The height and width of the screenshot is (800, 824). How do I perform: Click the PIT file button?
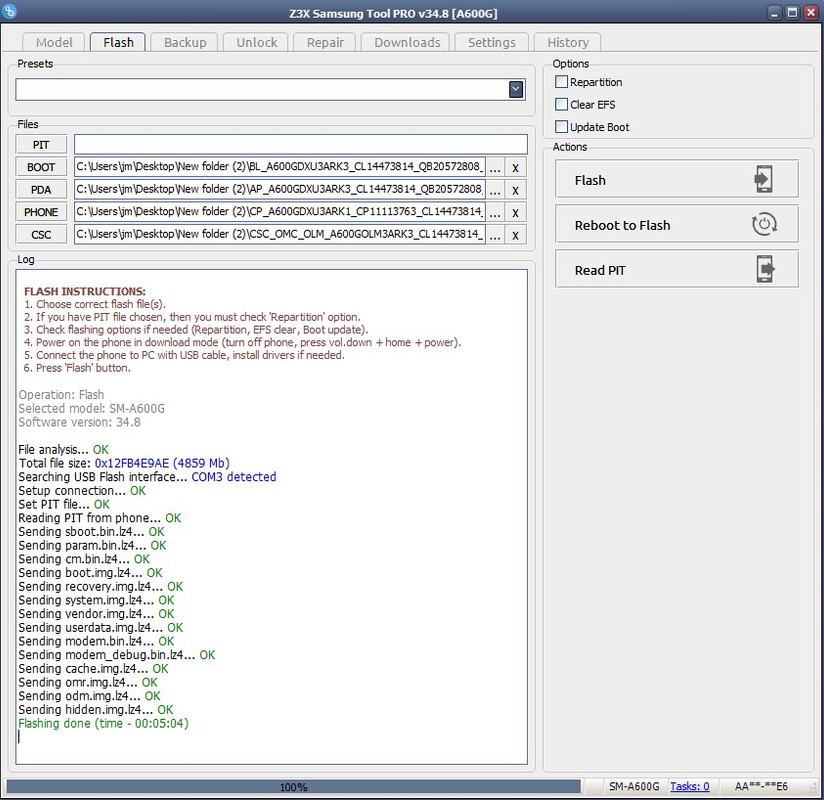tap(41, 145)
